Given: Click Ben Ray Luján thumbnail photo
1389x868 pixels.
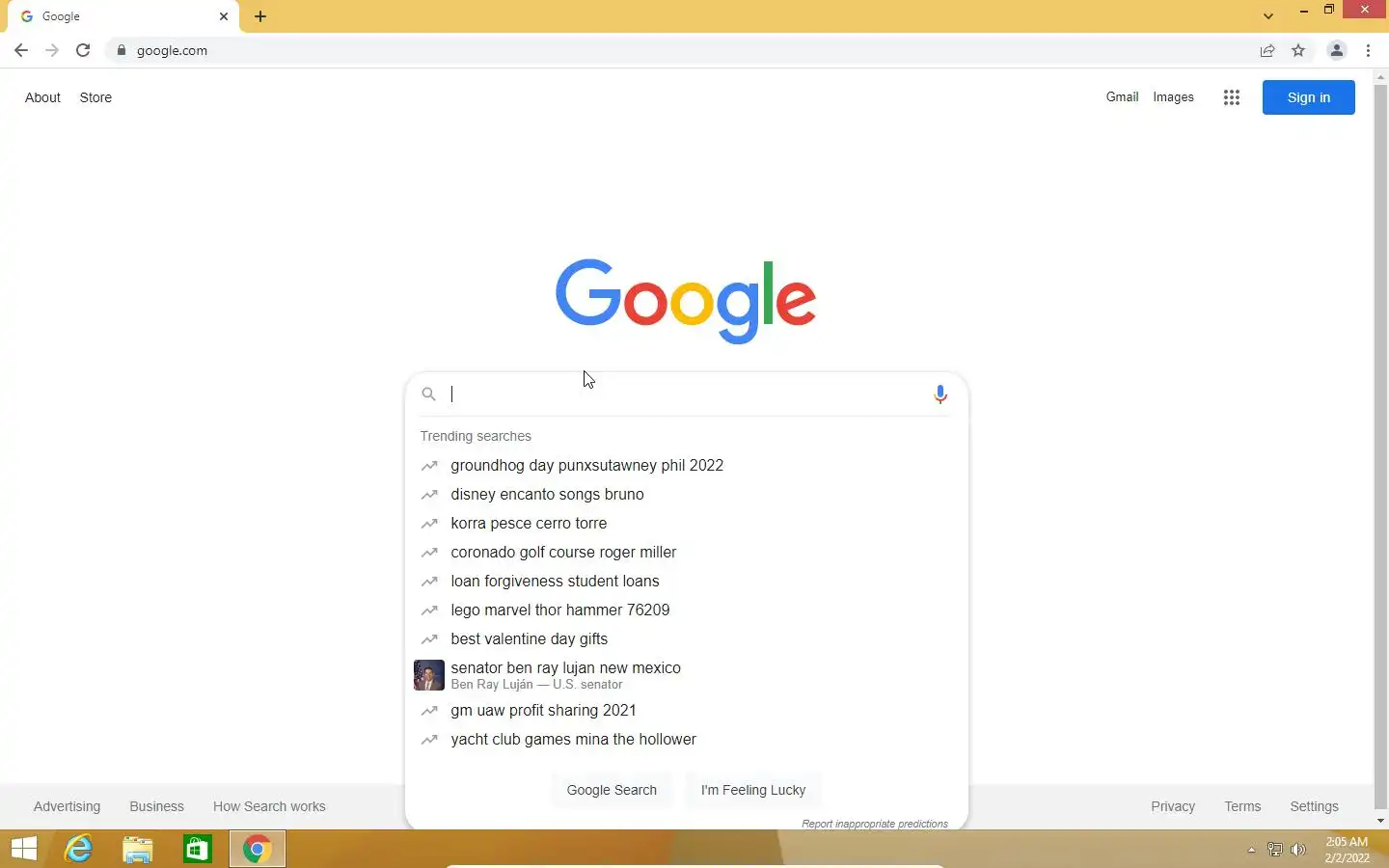Looking at the screenshot, I should 429,675.
